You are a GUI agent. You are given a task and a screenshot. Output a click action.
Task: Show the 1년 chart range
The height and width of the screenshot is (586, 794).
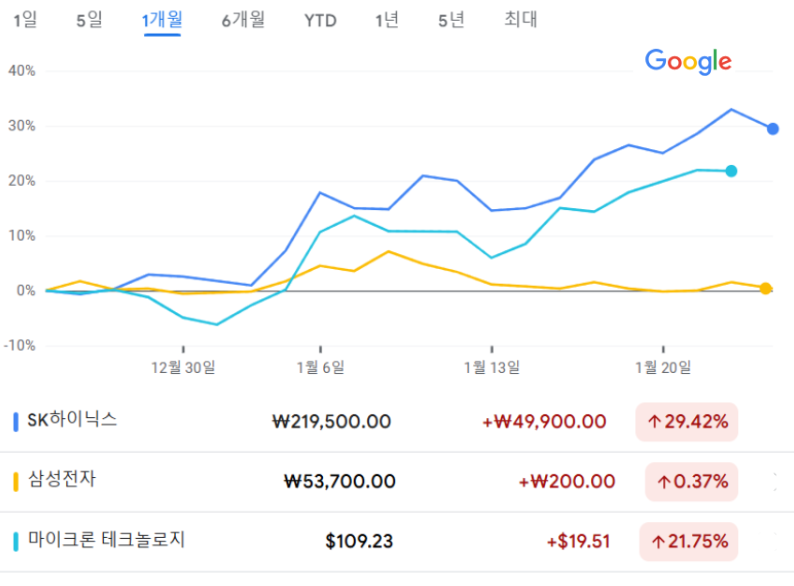tap(387, 20)
